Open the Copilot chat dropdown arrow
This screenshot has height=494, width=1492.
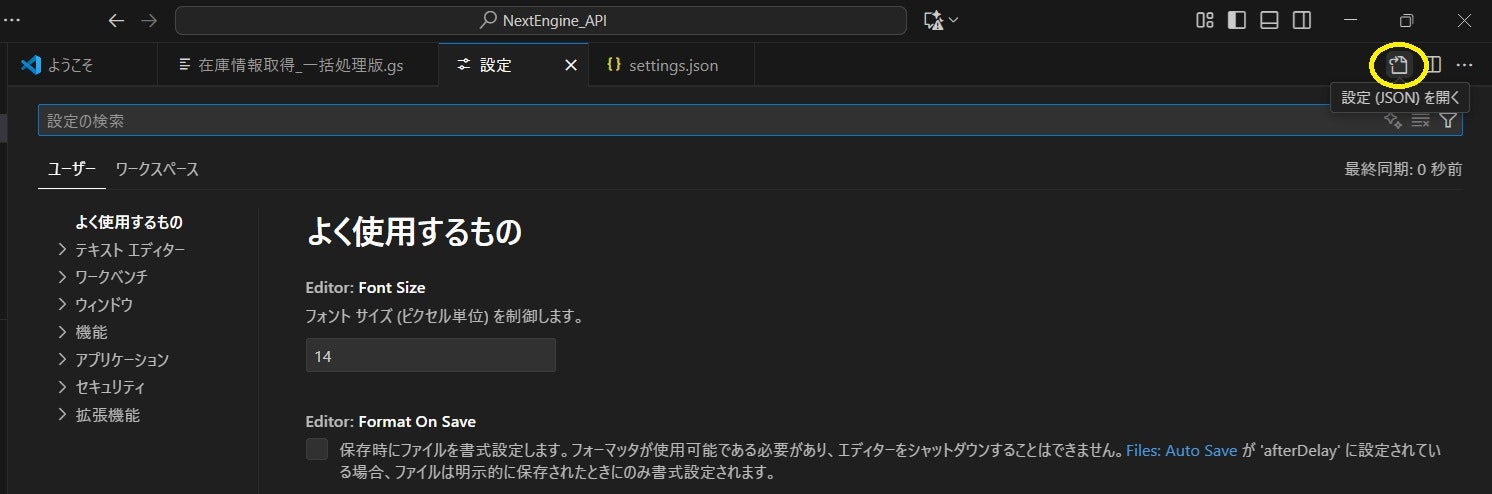pos(953,20)
